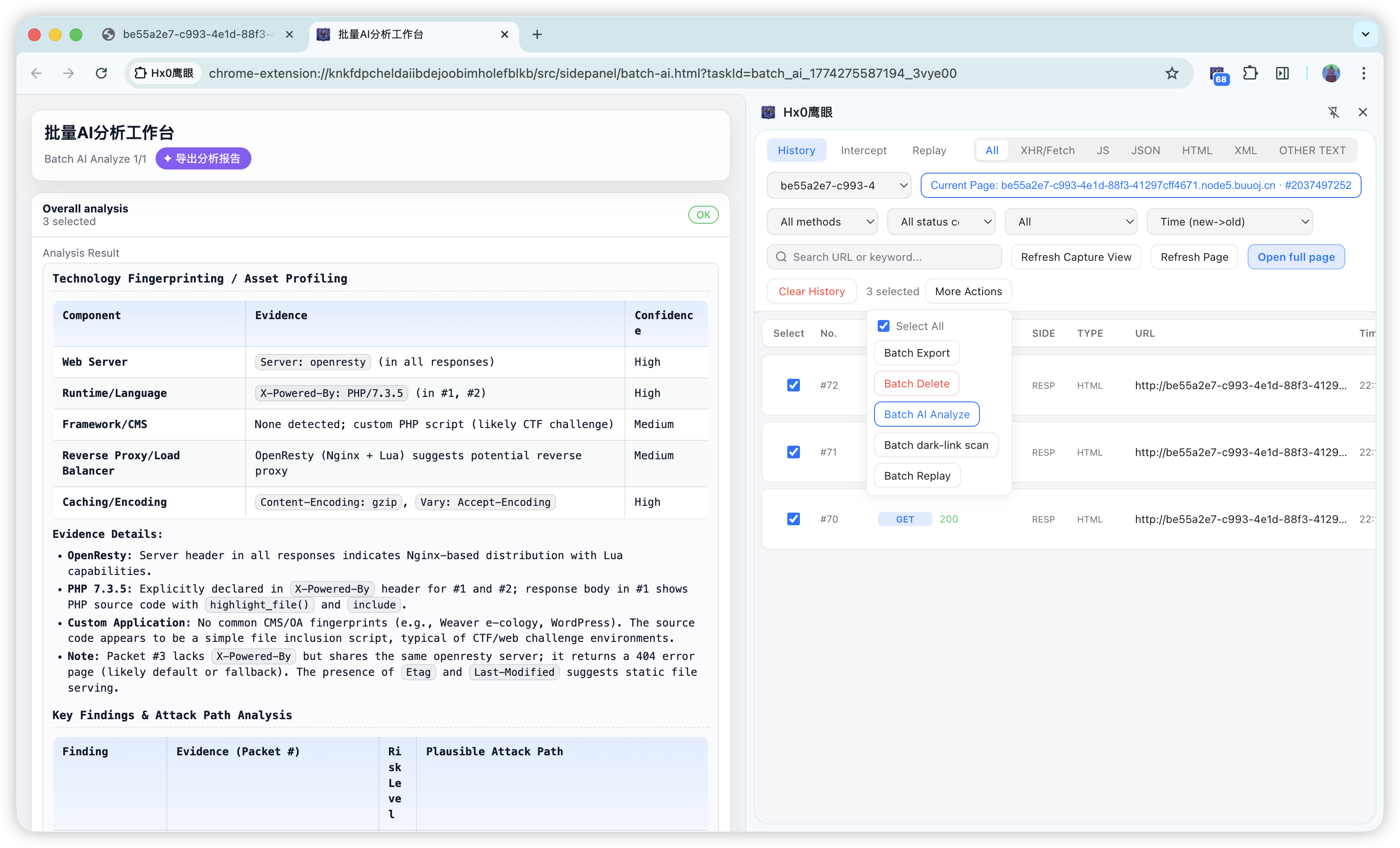
Task: Click the URL column header
Action: (1145, 334)
